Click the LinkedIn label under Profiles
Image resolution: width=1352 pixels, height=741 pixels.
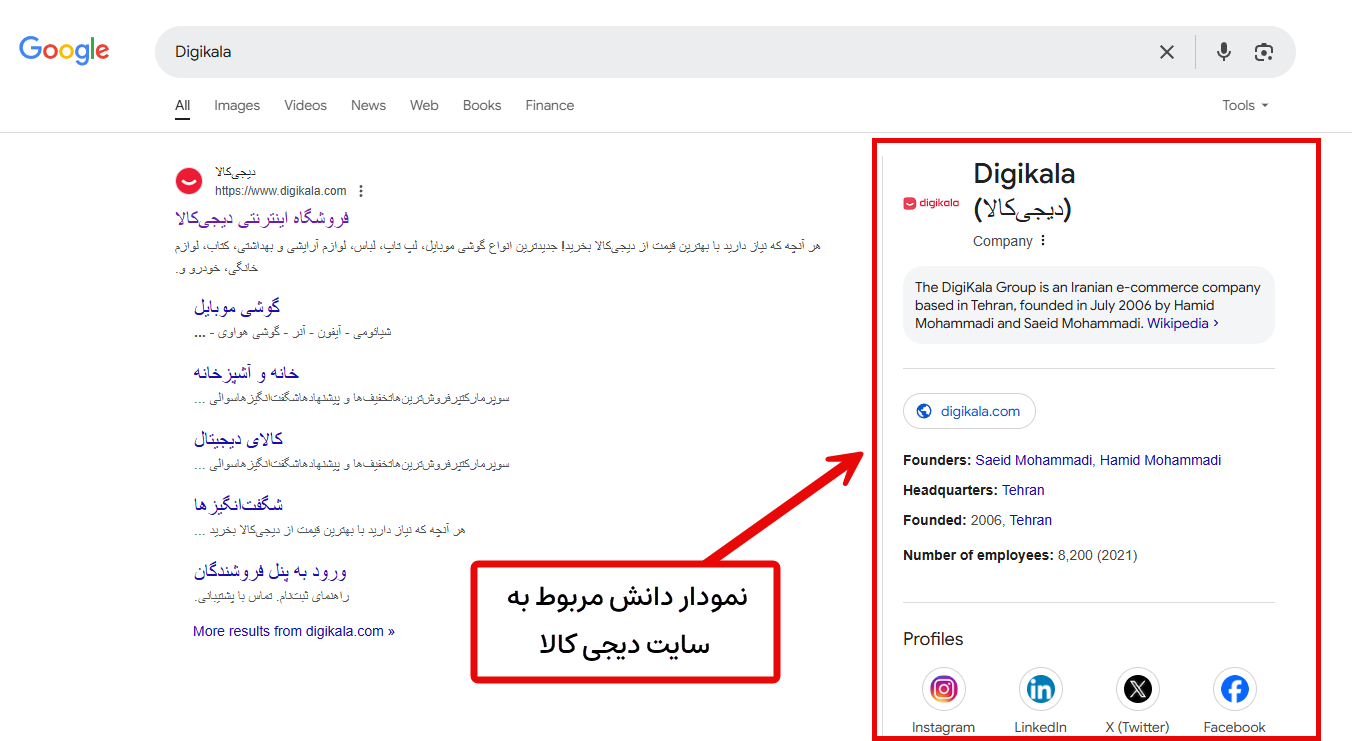point(1040,727)
